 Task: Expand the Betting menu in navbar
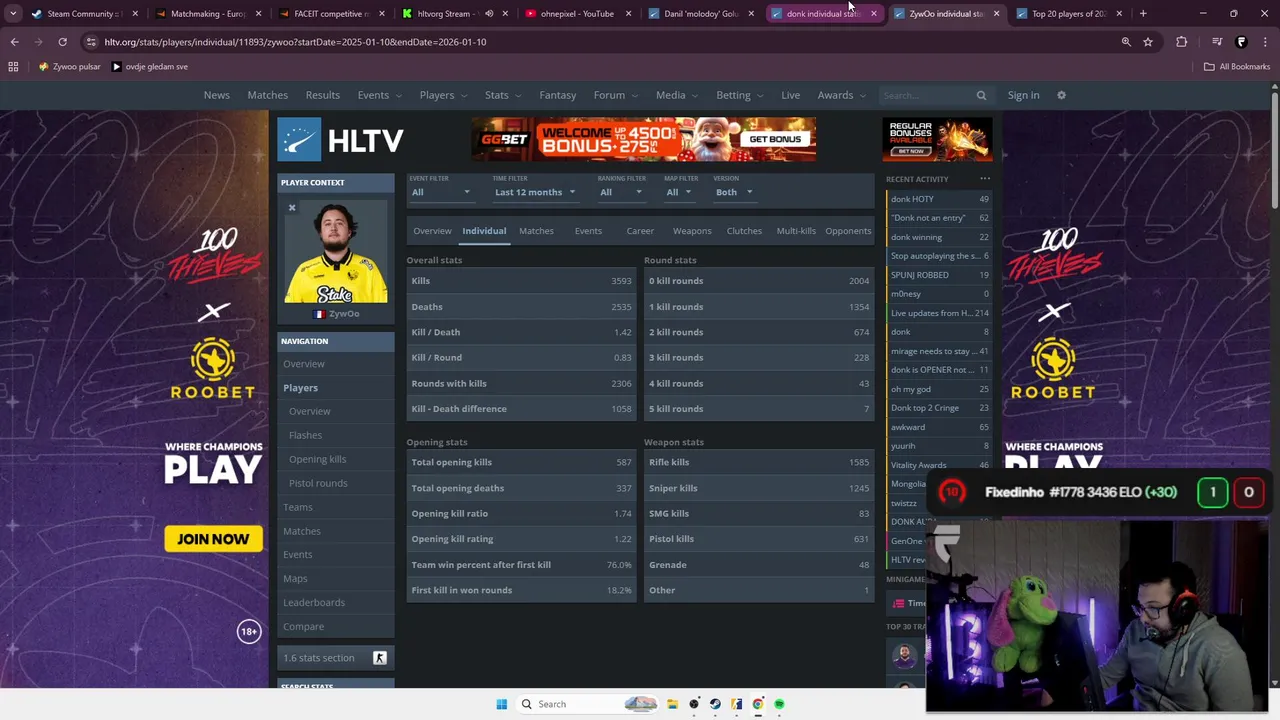(x=740, y=95)
